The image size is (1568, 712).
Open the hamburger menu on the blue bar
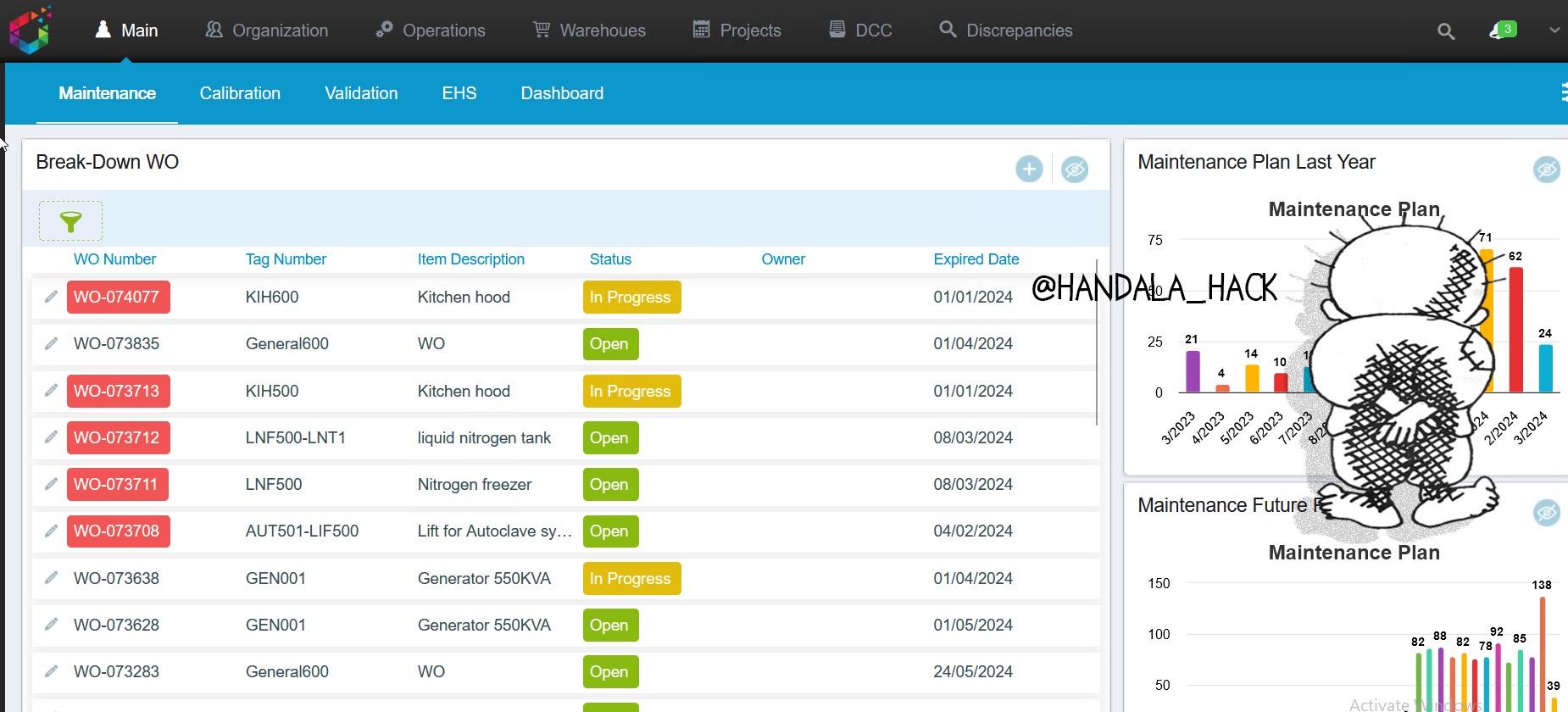1563,93
